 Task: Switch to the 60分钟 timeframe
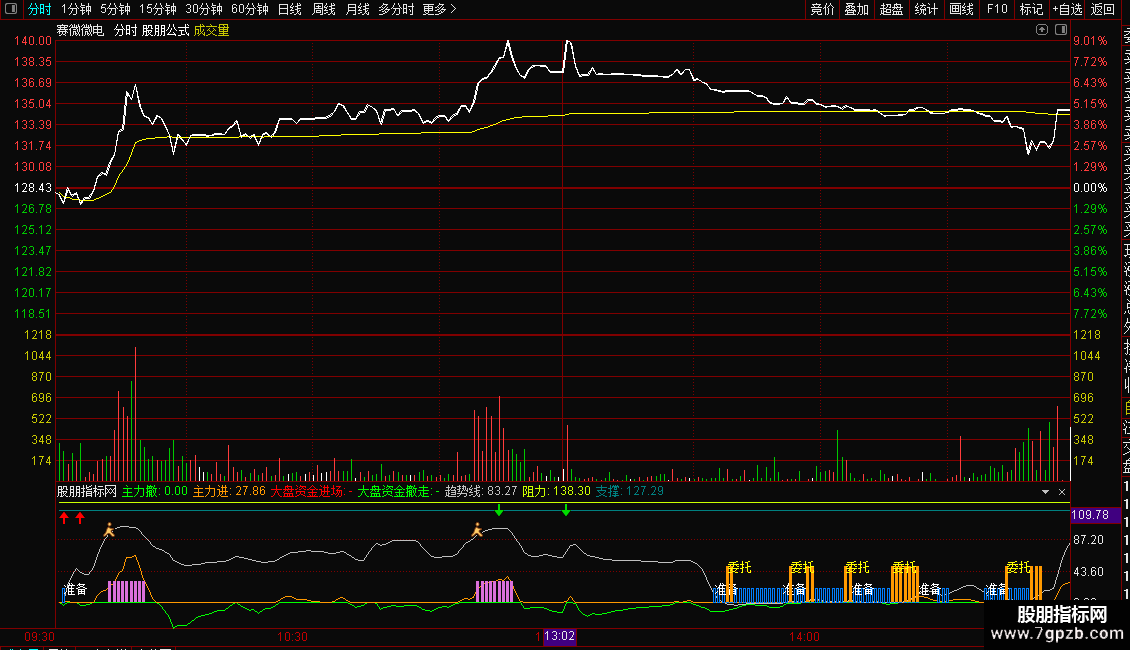point(250,9)
